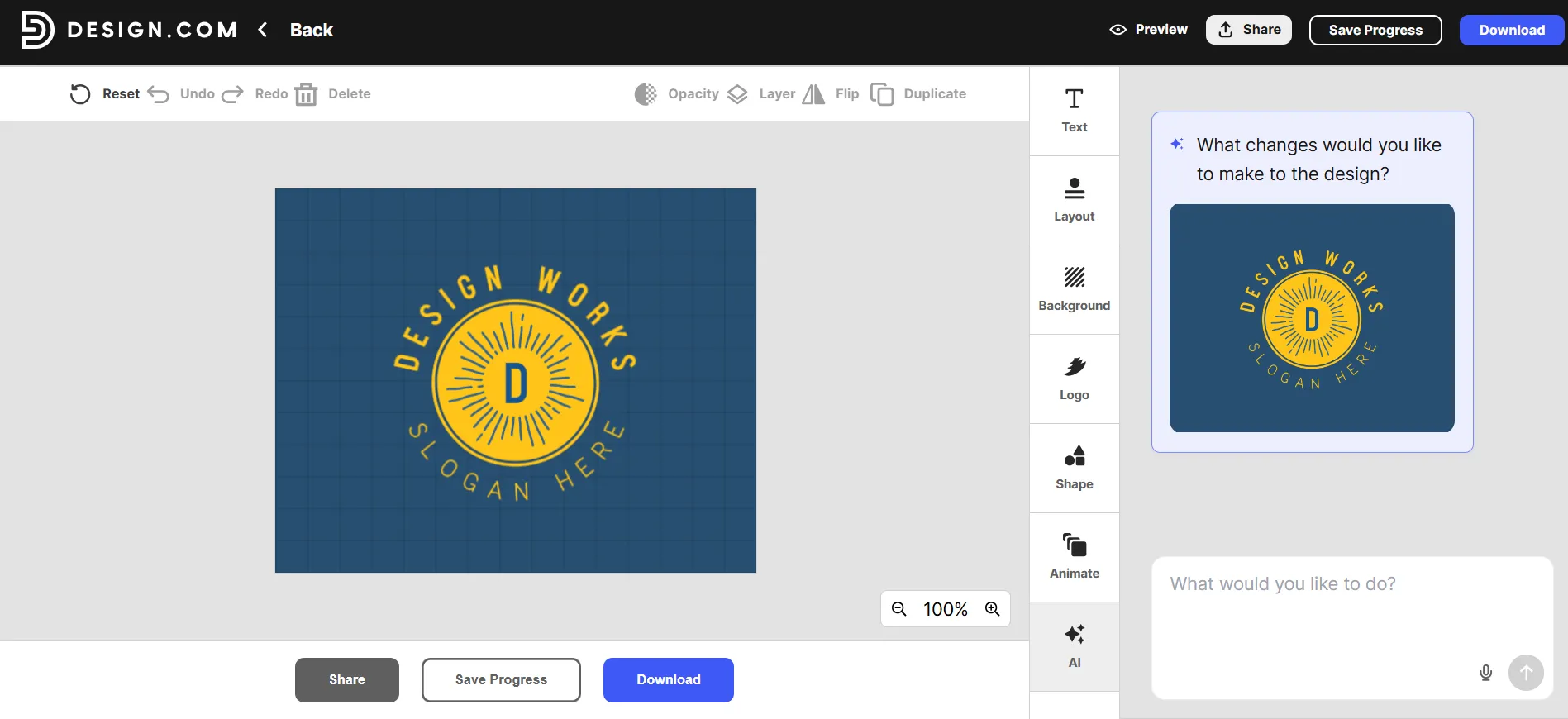This screenshot has height=719, width=1568.
Task: Flip the selected element
Action: (x=831, y=94)
